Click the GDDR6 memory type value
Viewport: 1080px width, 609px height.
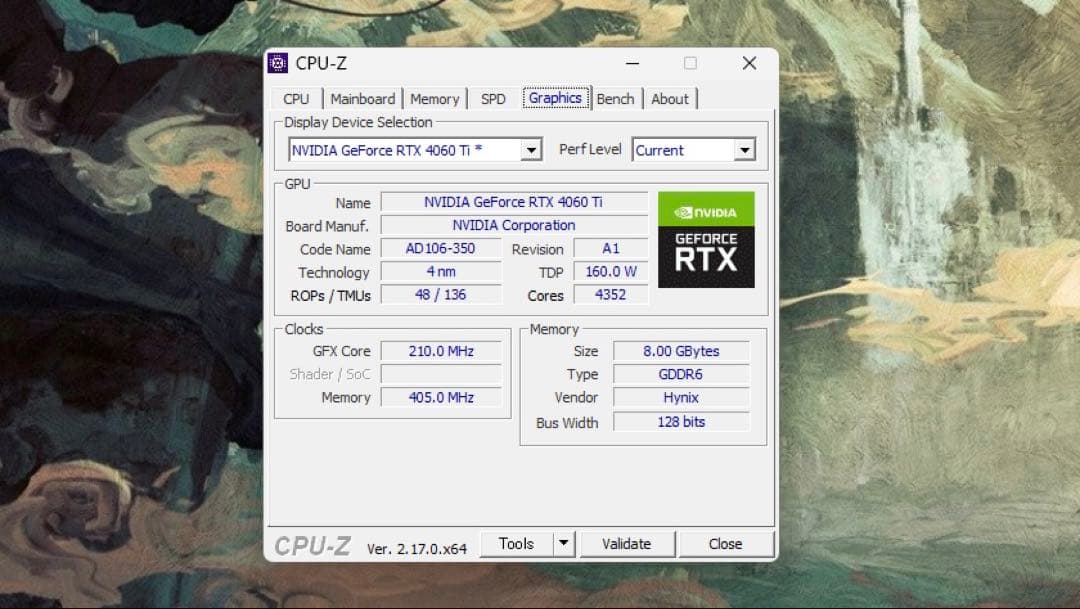click(681, 374)
